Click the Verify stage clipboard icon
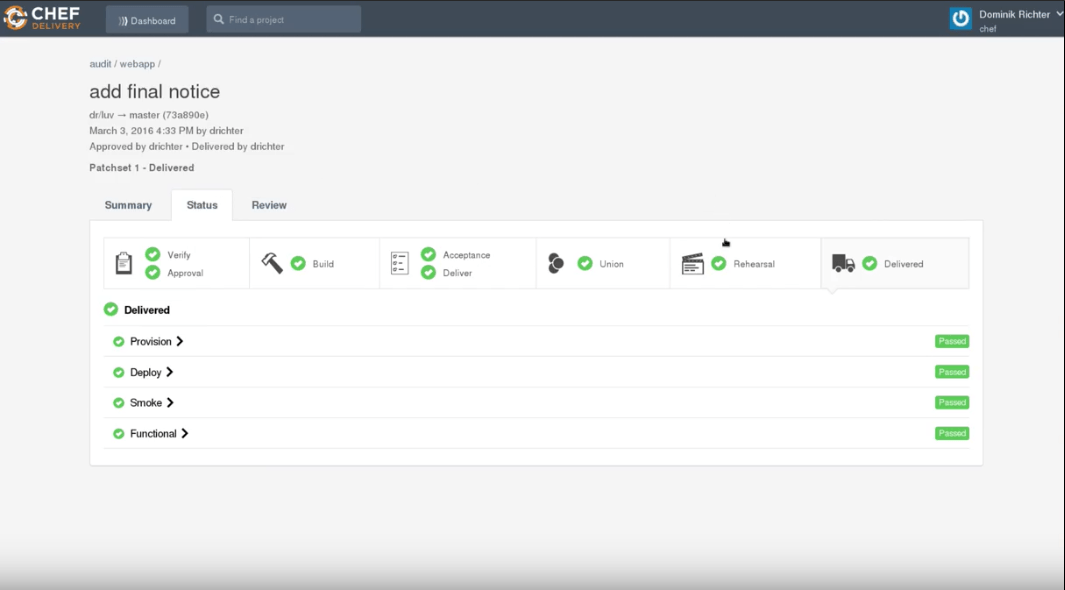The width and height of the screenshot is (1065, 590). coord(124,263)
